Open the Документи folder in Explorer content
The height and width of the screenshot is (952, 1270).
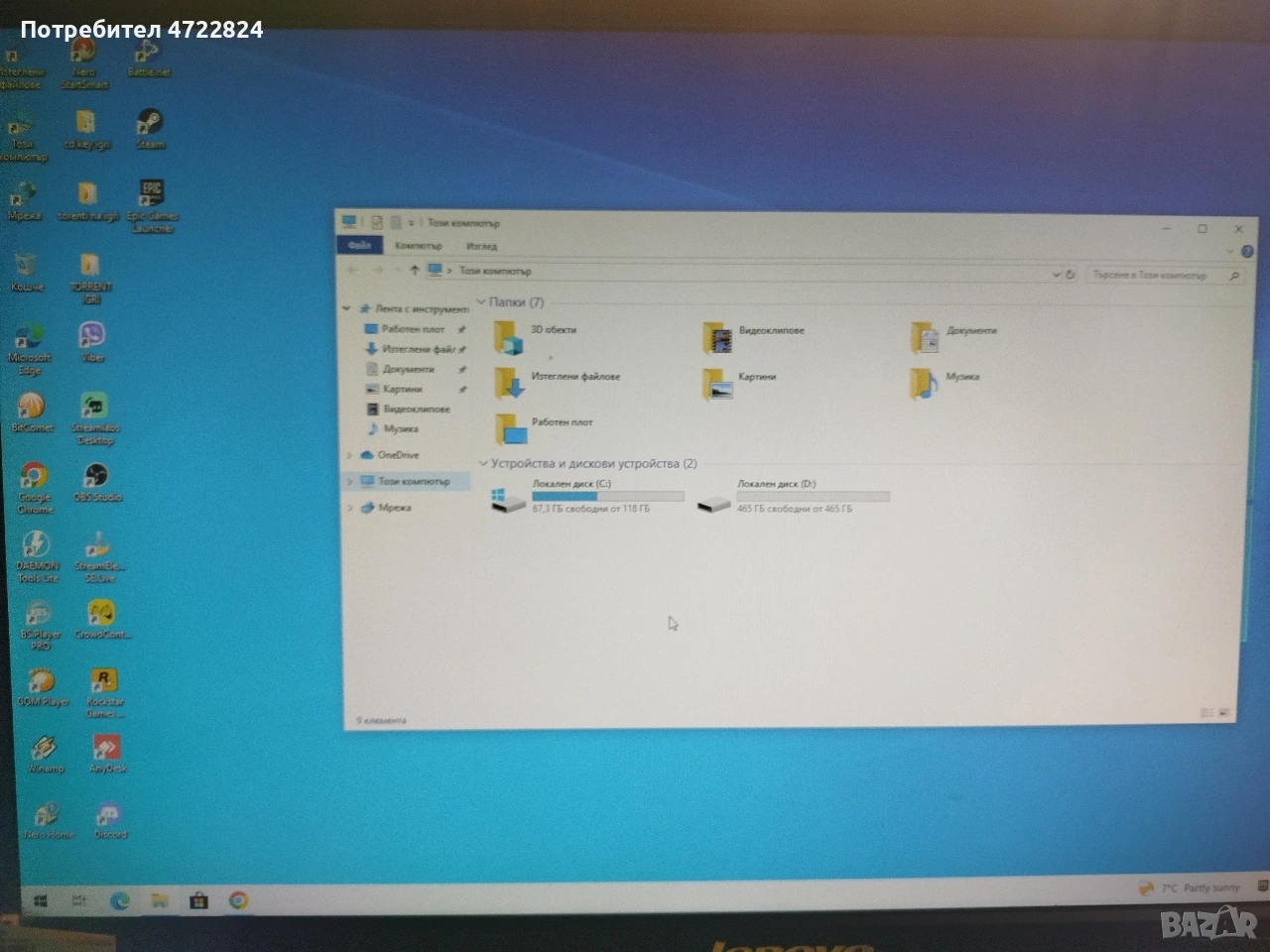click(x=953, y=337)
